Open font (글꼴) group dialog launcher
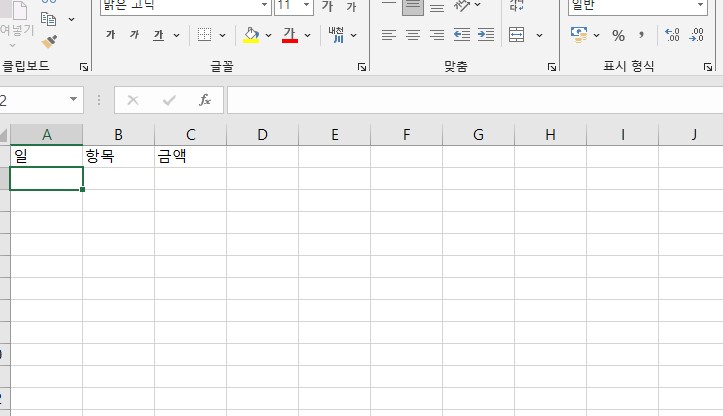The height and width of the screenshot is (416, 723). [x=362, y=67]
